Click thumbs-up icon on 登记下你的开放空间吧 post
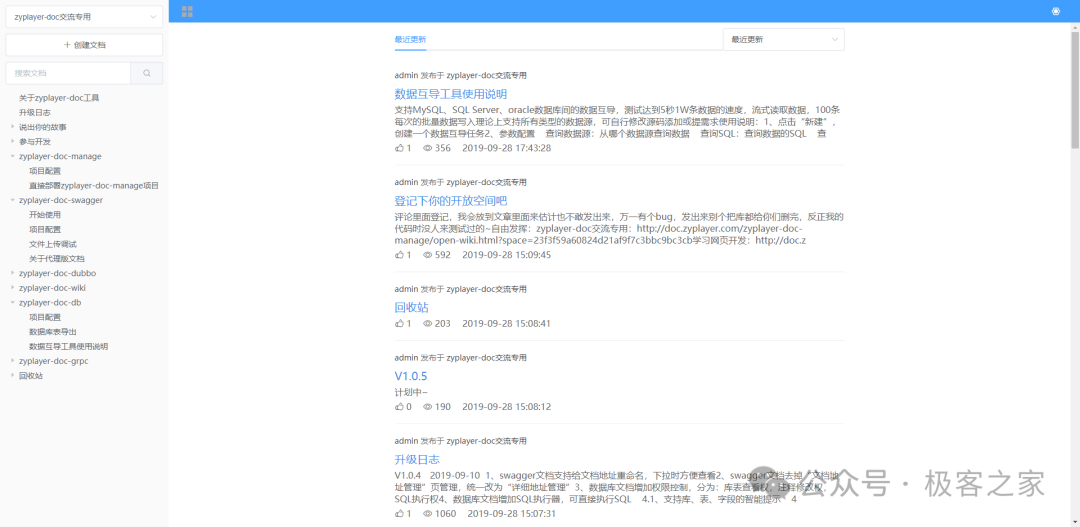This screenshot has width=1080, height=527. click(399, 255)
